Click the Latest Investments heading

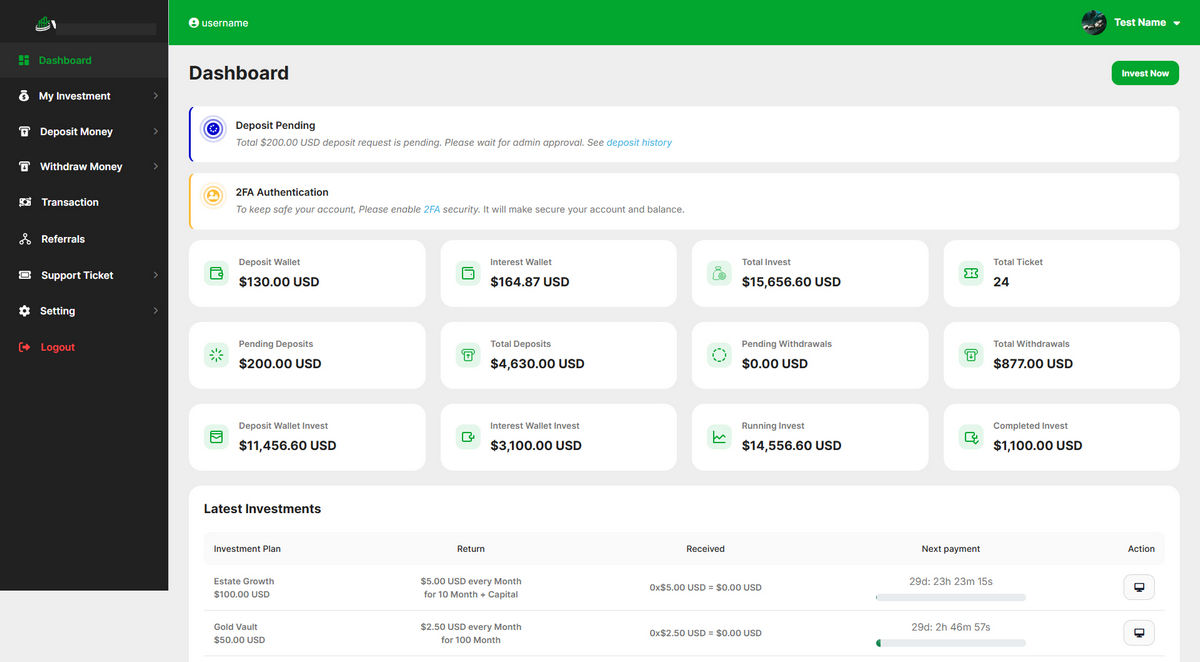pyautogui.click(x=262, y=509)
